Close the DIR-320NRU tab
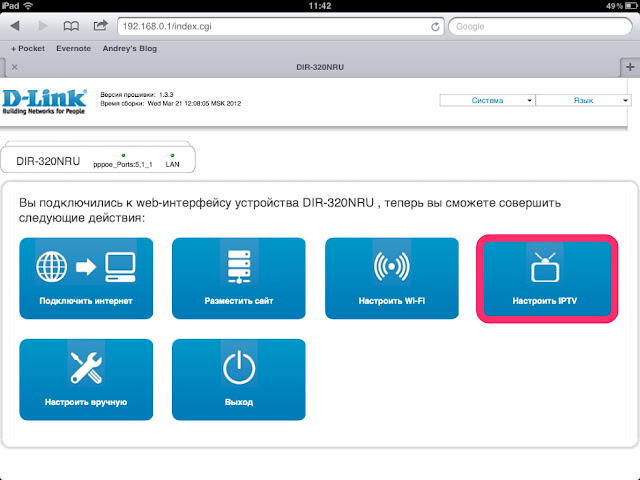640x480 pixels. pos(15,67)
